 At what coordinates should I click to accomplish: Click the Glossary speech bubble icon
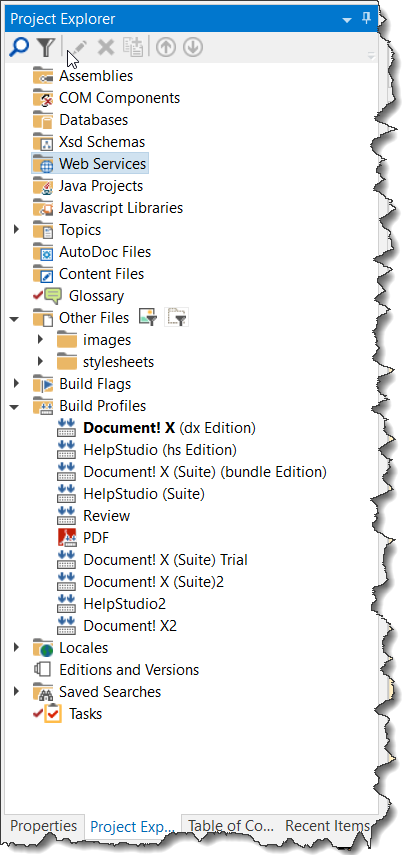53,296
